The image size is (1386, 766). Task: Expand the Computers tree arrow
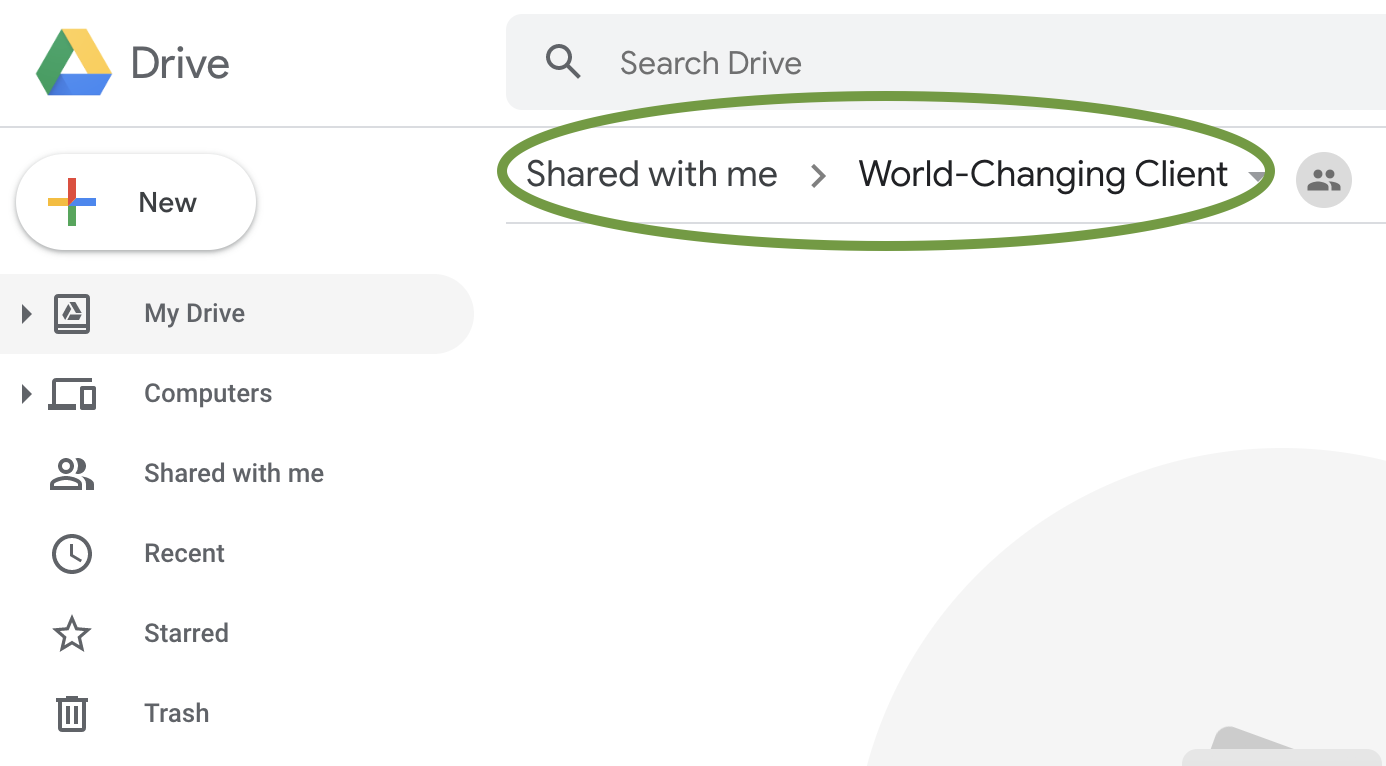[x=26, y=394]
